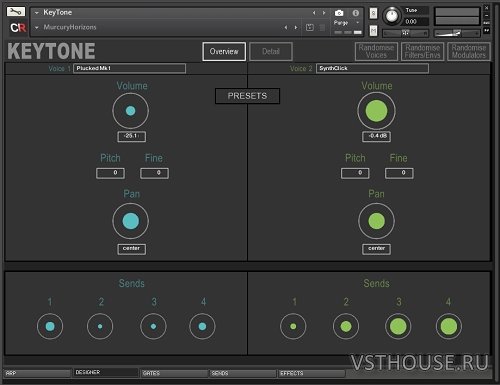The image size is (500, 385).
Task: Click Voice 1 pan center value
Action: click(131, 249)
